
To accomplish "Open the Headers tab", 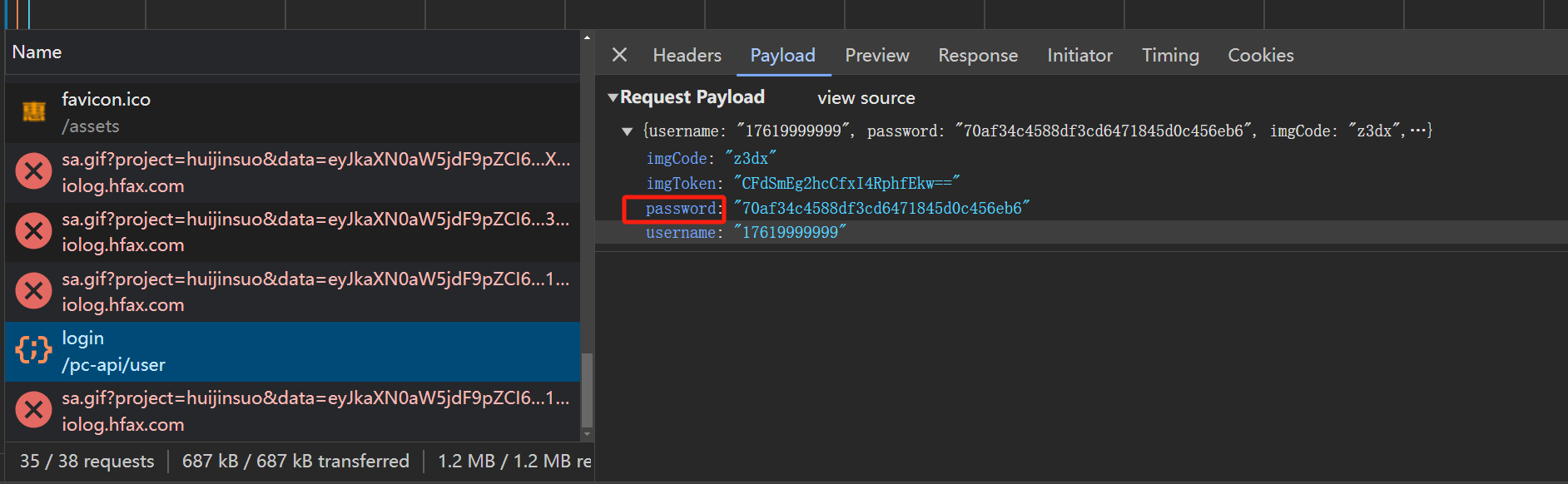I will tap(687, 55).
